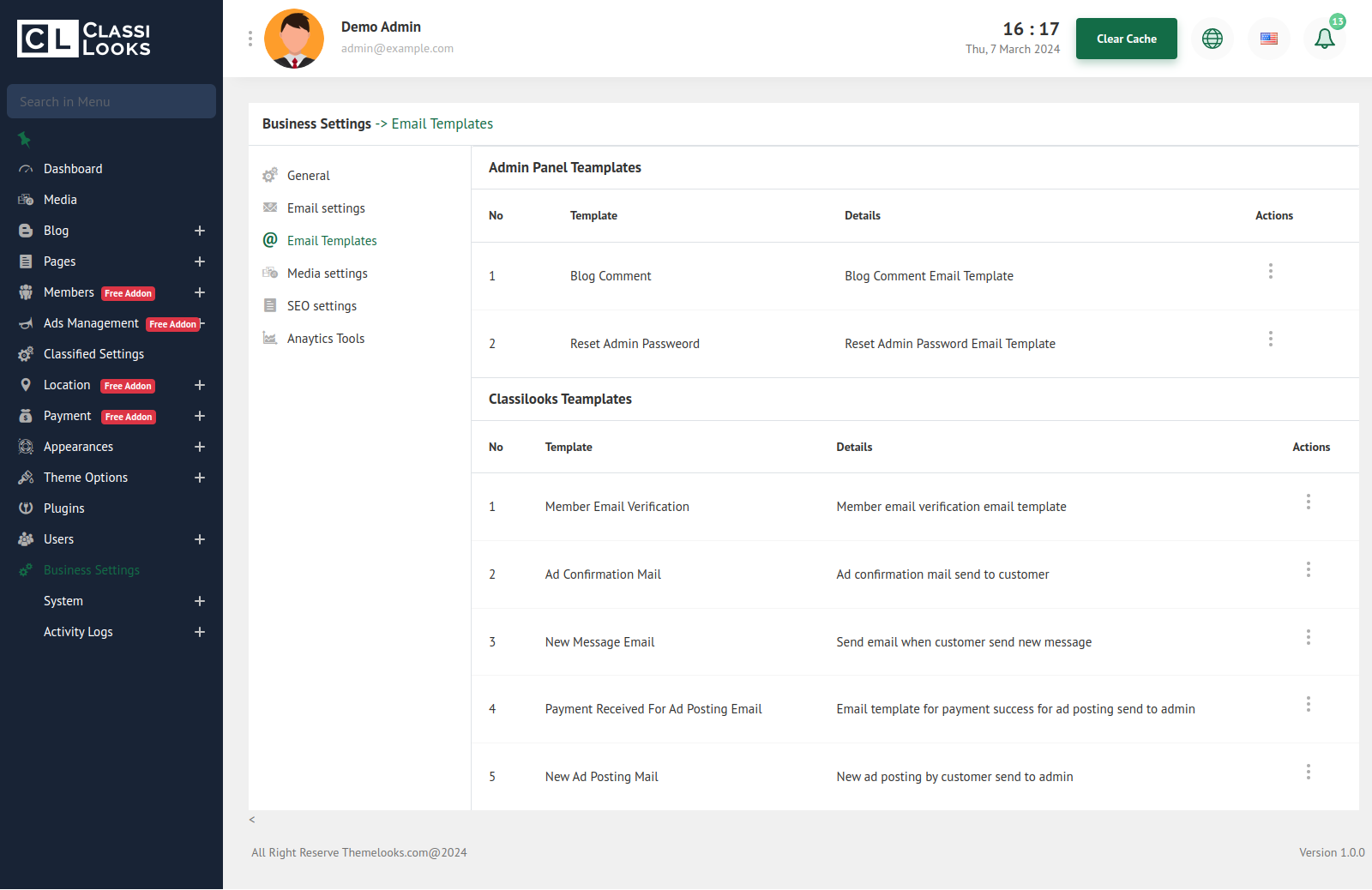
Task: Open the US flag language selector
Action: (x=1269, y=39)
